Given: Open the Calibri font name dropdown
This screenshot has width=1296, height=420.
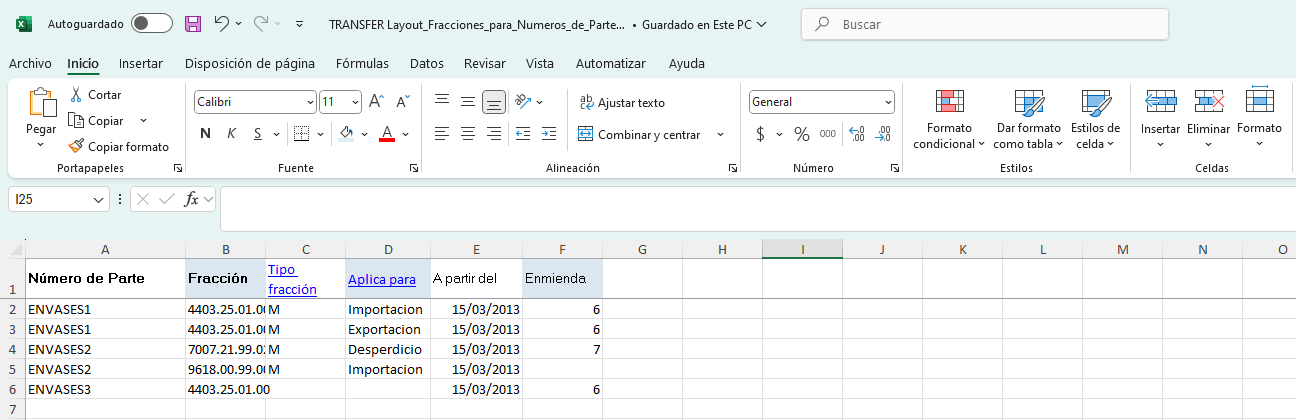Looking at the screenshot, I should click(x=310, y=102).
